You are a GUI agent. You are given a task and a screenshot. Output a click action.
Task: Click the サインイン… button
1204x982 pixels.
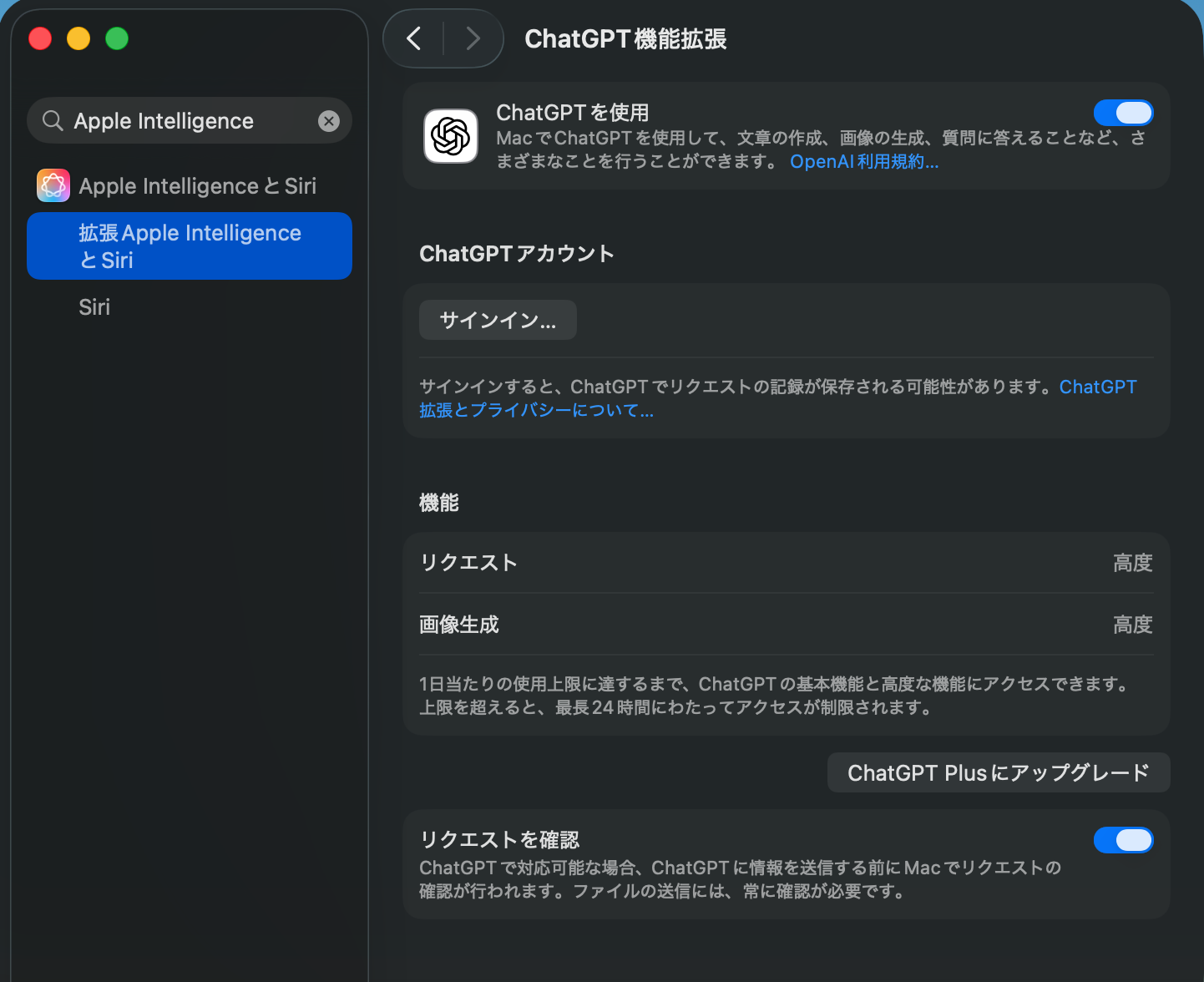pyautogui.click(x=498, y=320)
